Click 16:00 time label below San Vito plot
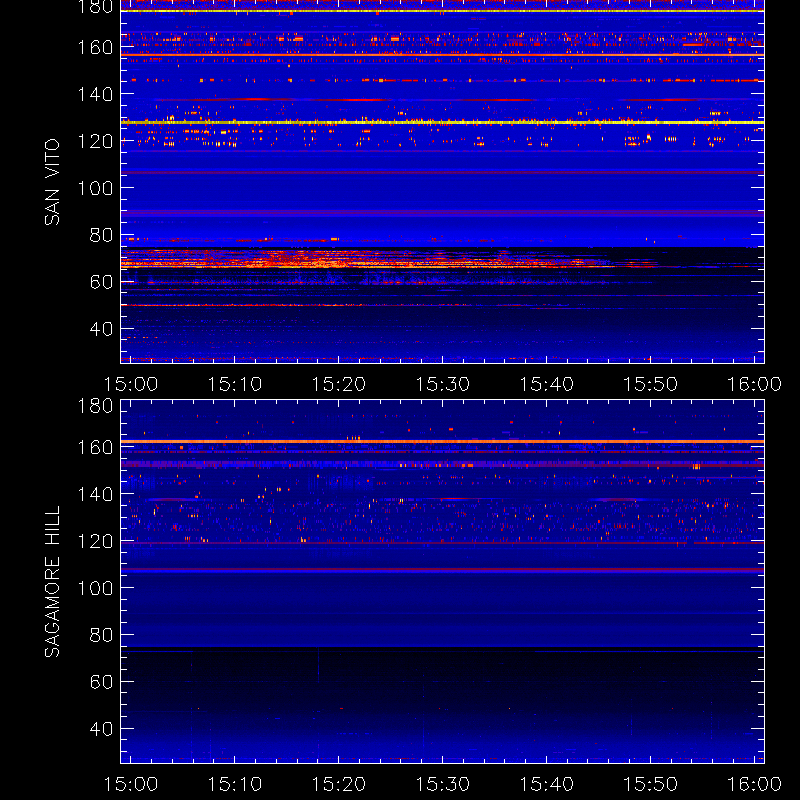This screenshot has width=800, height=800. (755, 384)
